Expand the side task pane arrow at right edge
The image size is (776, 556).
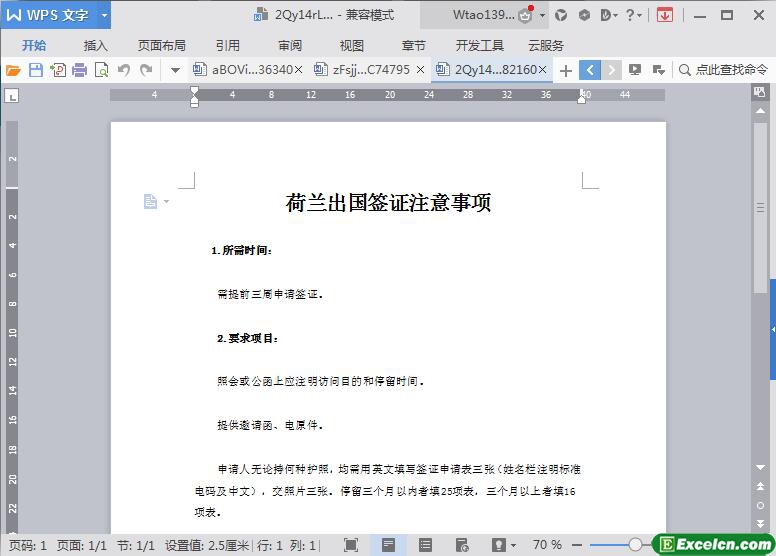[773, 329]
